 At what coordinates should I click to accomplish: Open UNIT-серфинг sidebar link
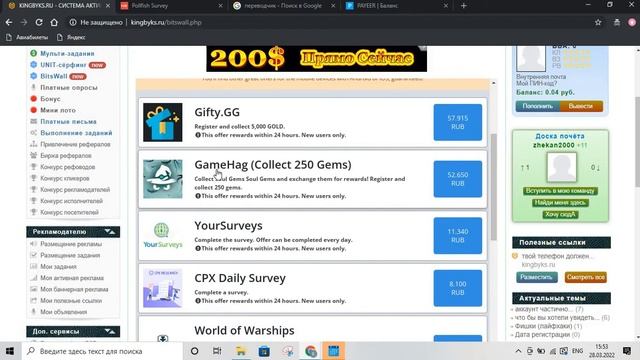(x=63, y=65)
